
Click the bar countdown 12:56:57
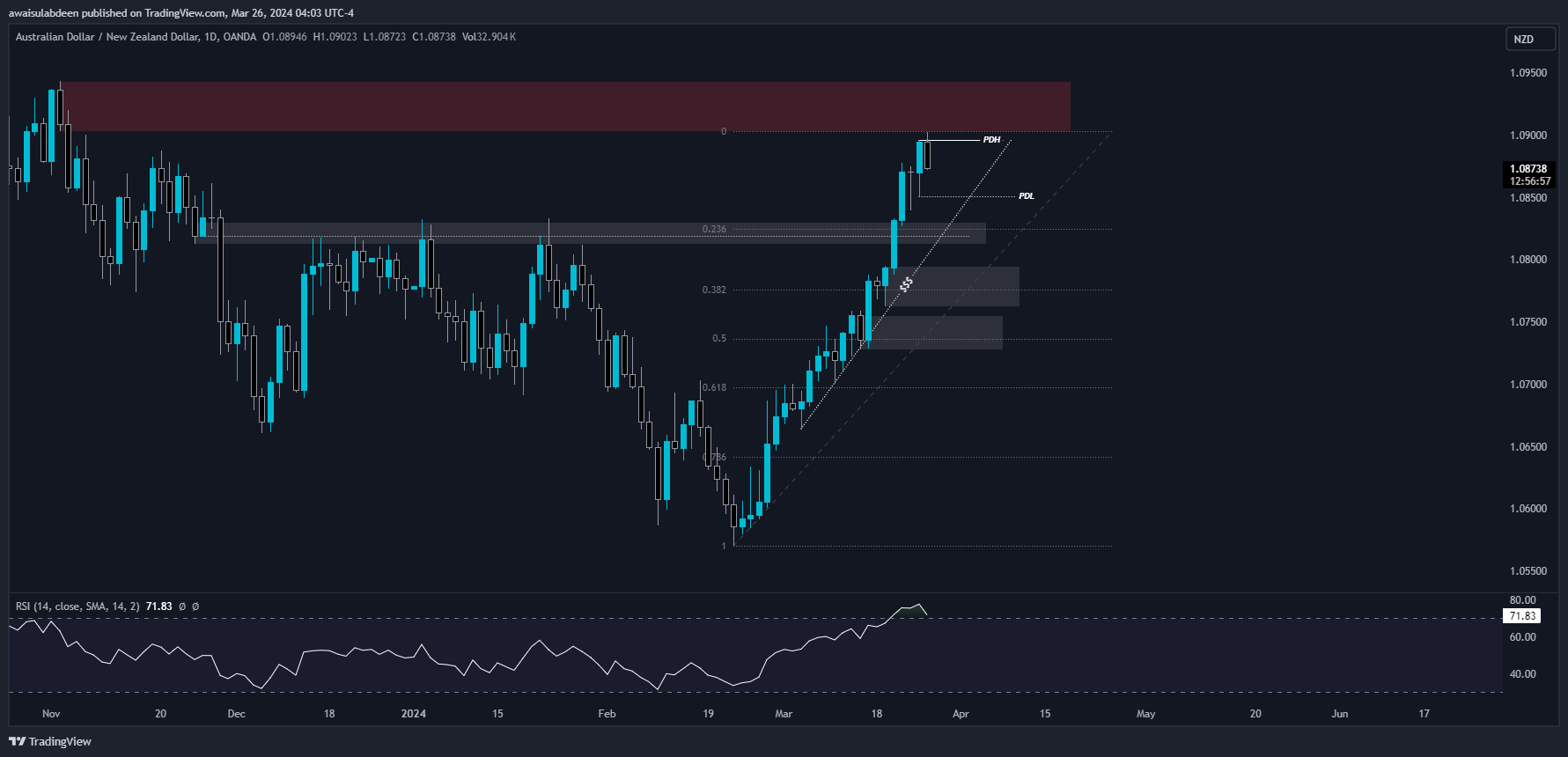click(x=1528, y=181)
